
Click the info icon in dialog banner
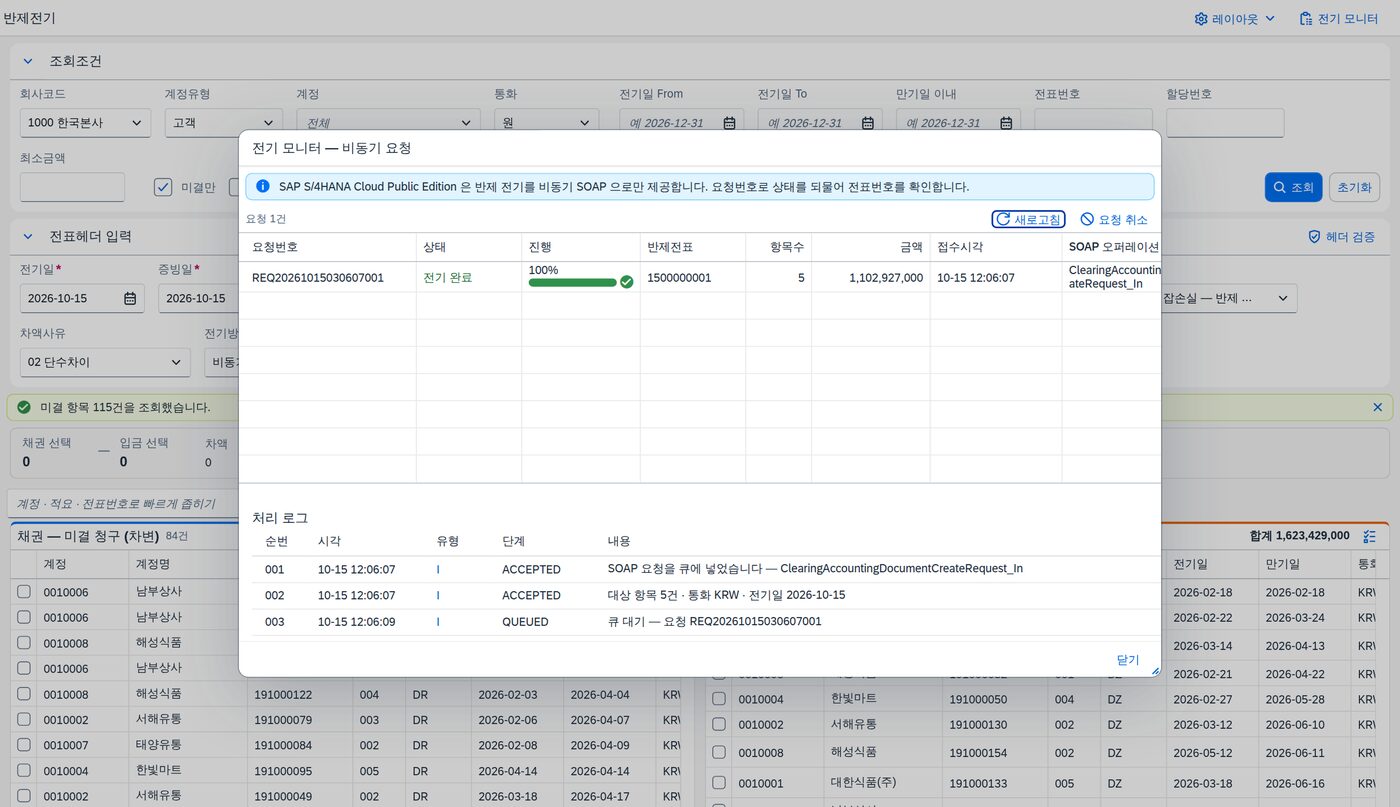[x=263, y=187]
